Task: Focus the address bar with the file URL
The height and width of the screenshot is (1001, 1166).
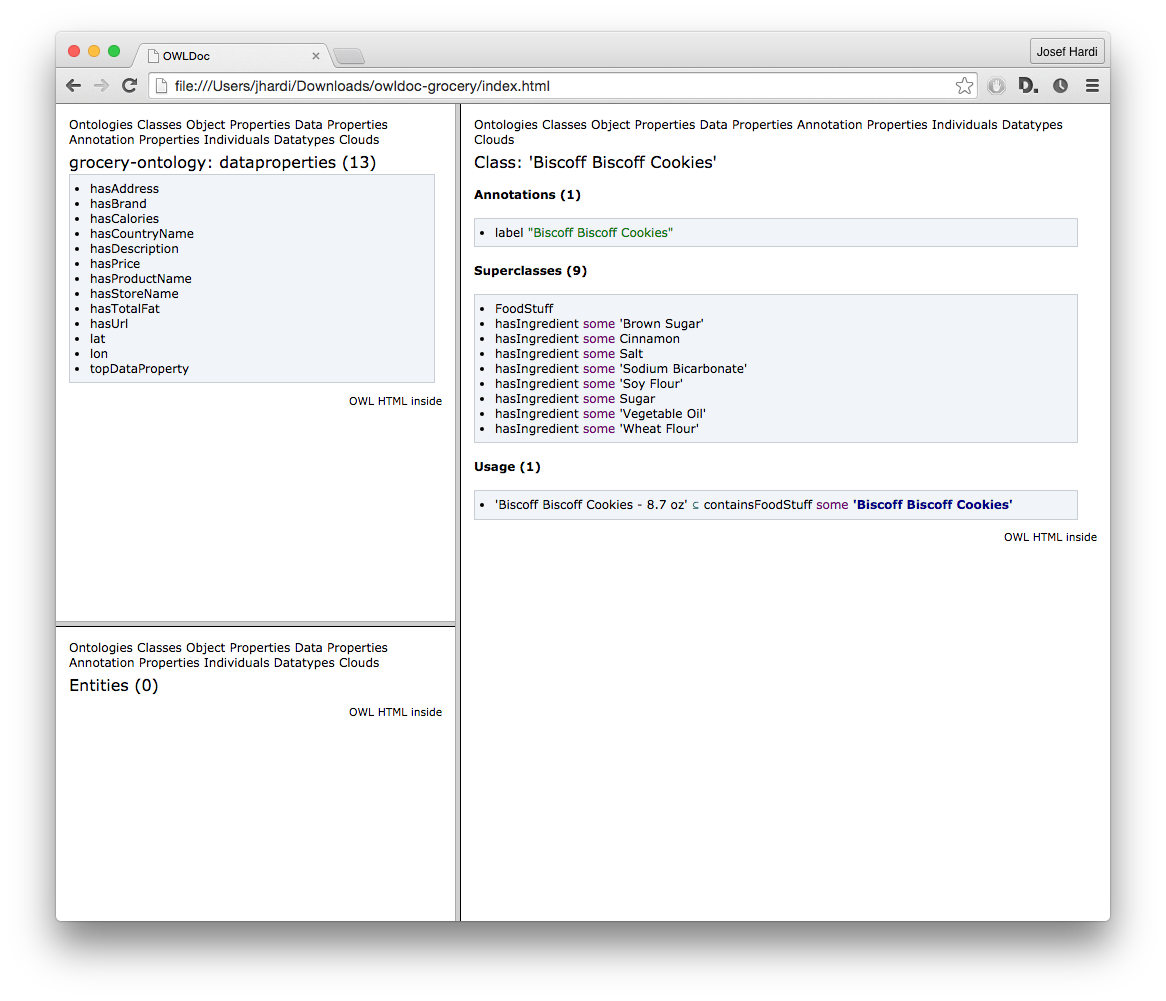Action: point(562,86)
